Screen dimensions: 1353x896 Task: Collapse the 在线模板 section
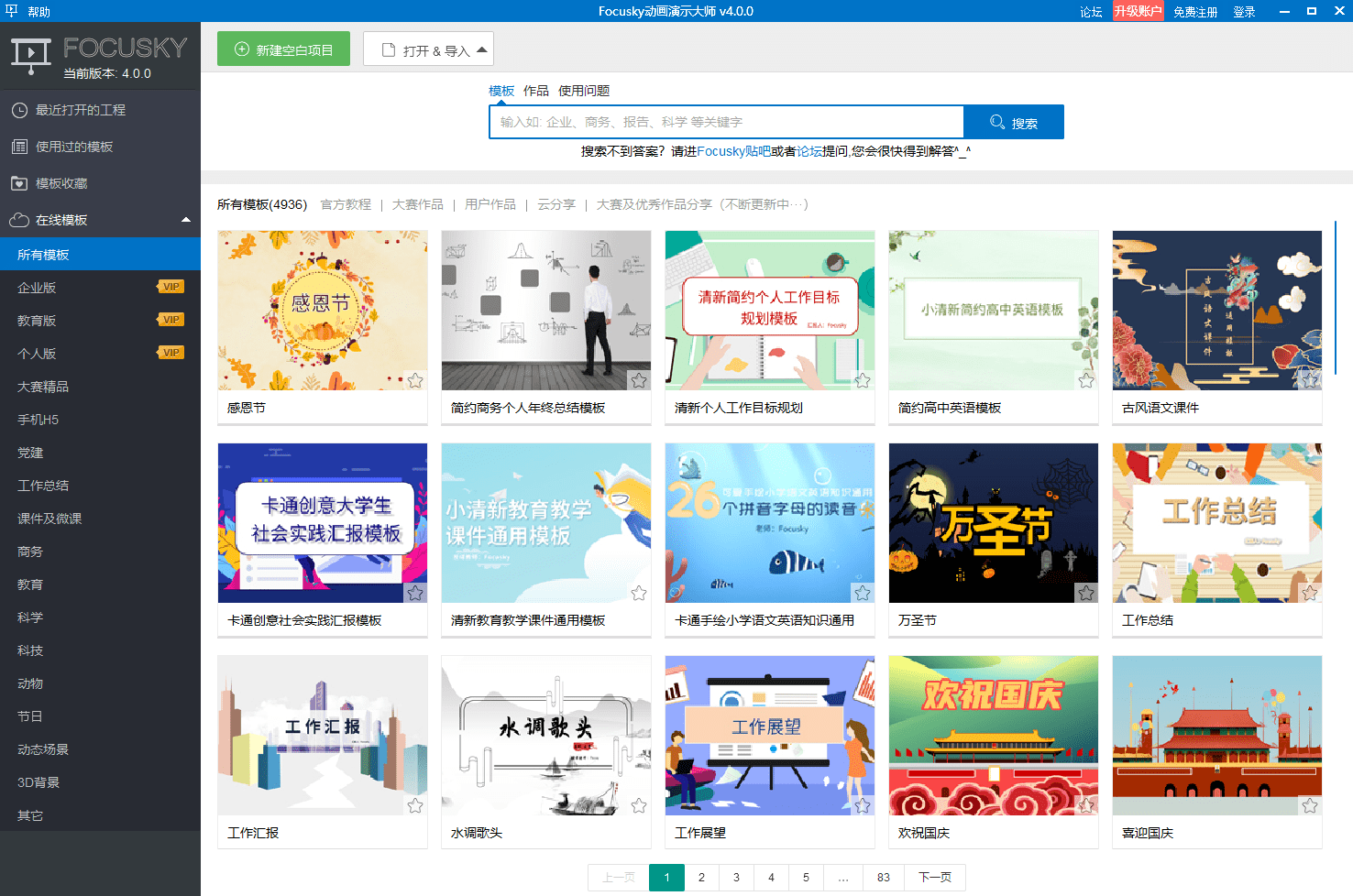[186, 219]
